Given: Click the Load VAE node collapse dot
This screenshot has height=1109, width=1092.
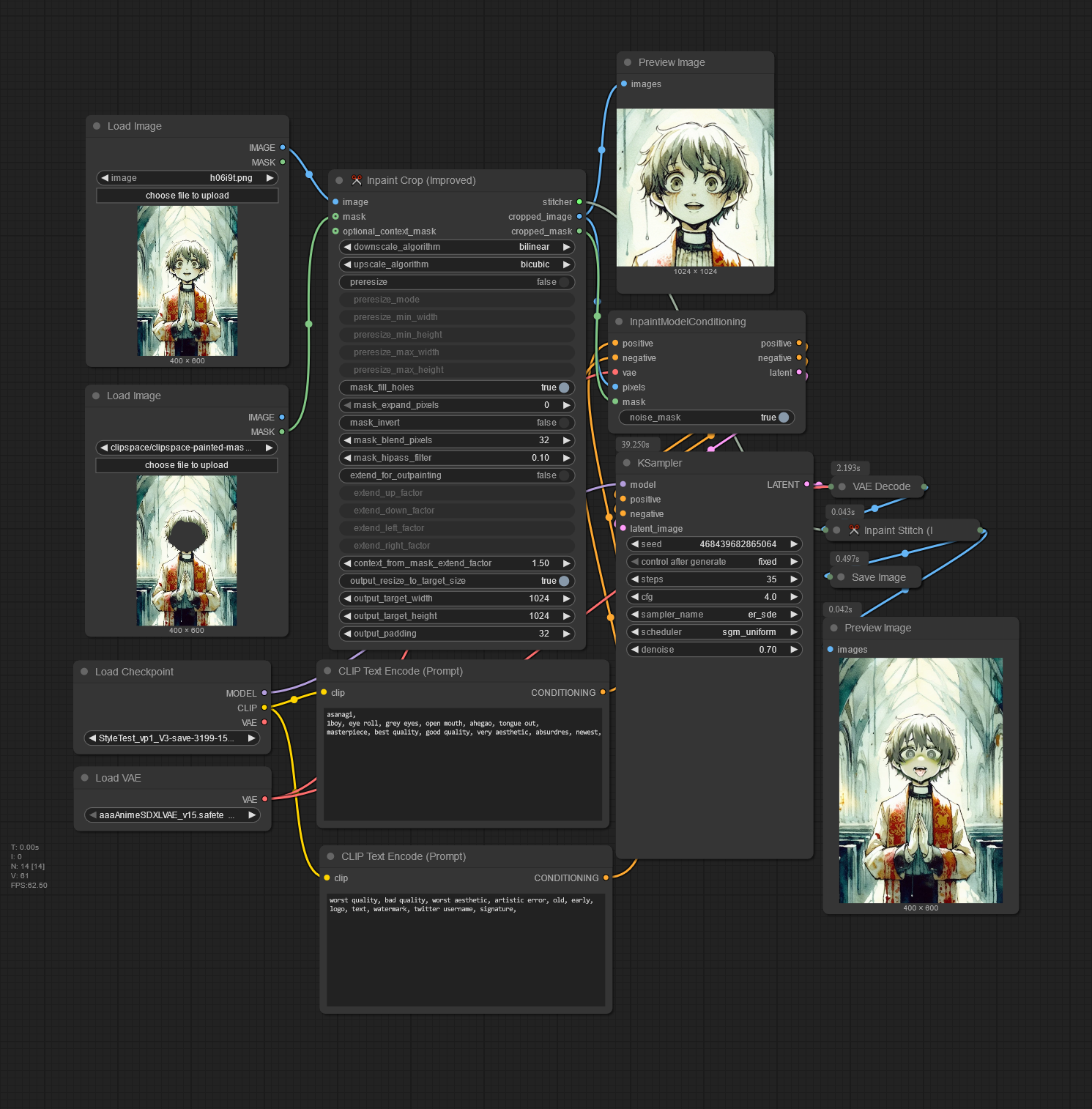Looking at the screenshot, I should pyautogui.click(x=85, y=778).
